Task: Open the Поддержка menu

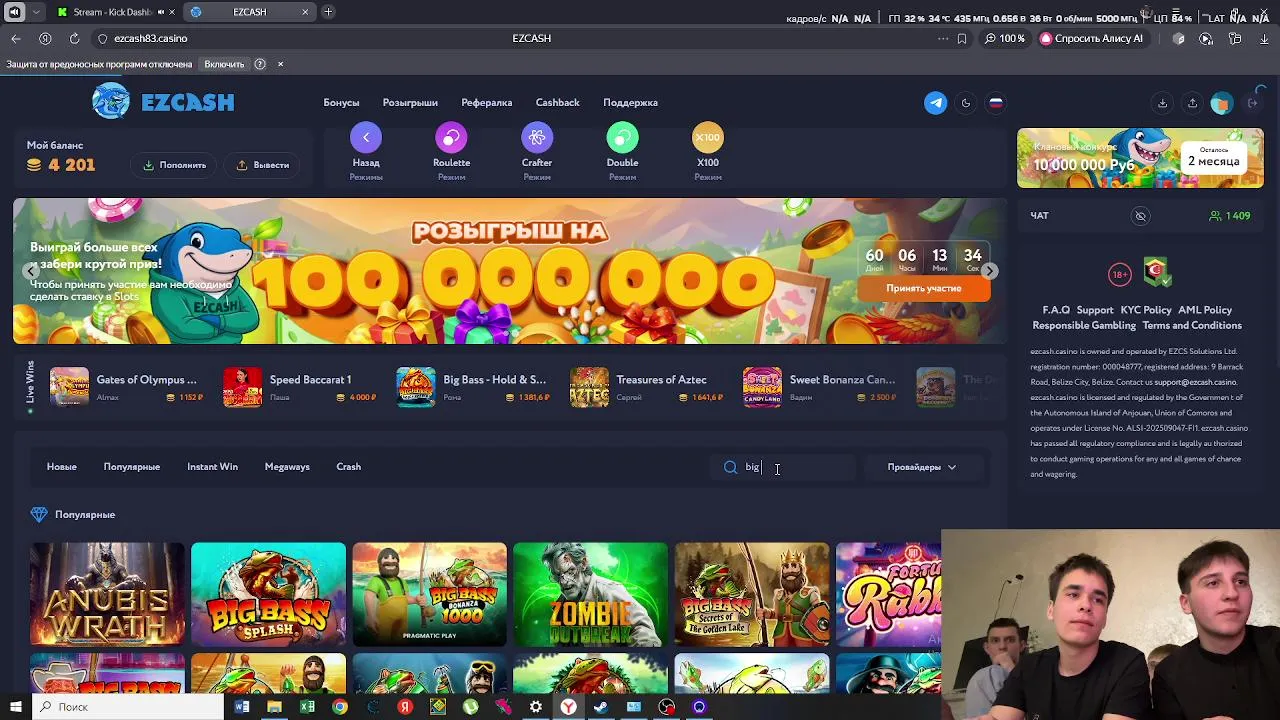Action: pyautogui.click(x=630, y=103)
